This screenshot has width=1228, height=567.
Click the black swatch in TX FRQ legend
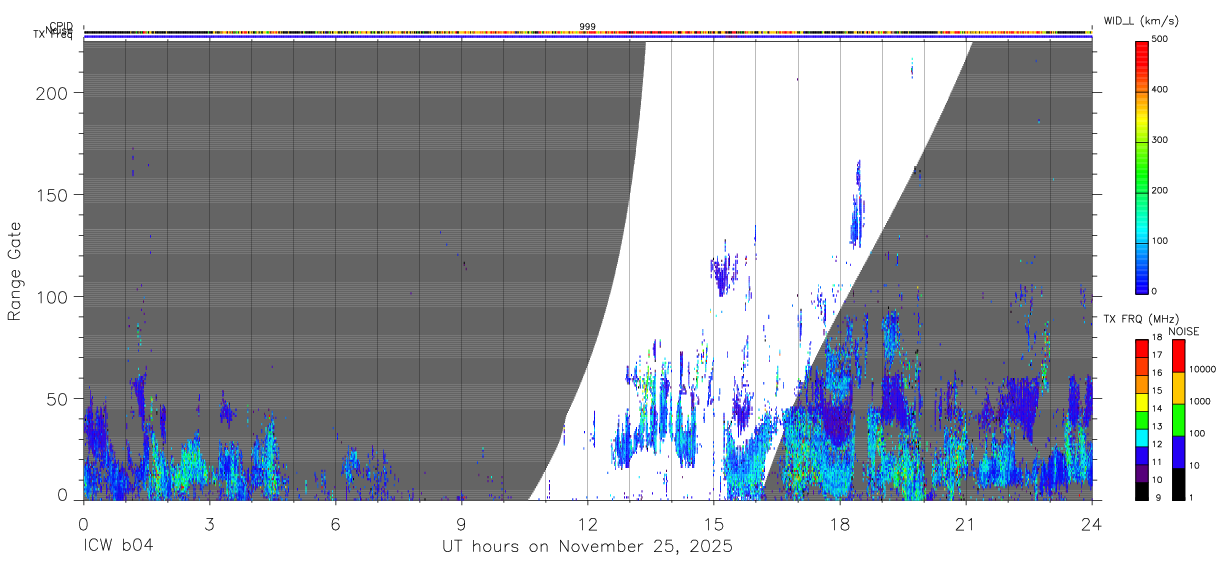1142,491
